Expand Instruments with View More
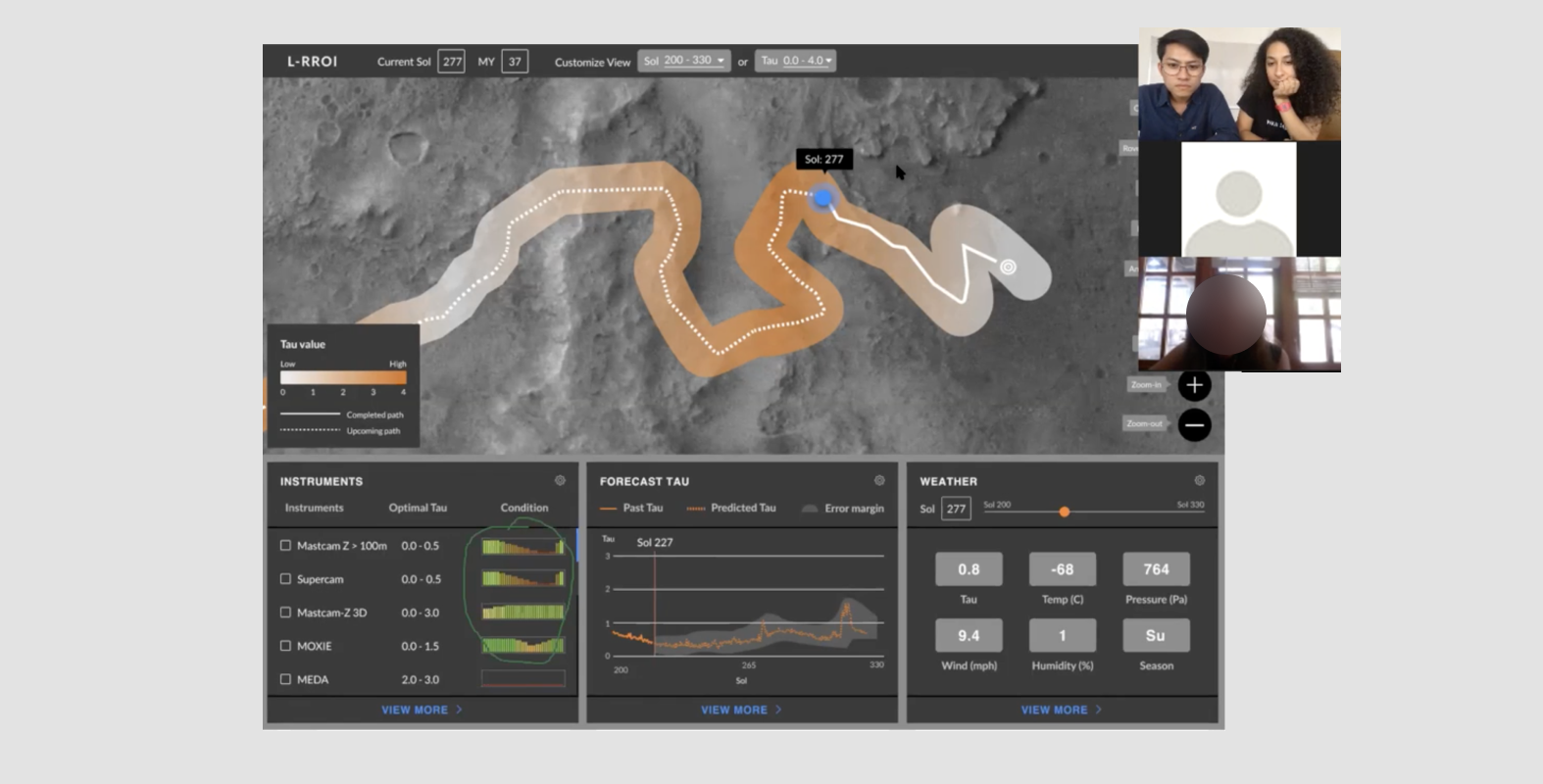Image resolution: width=1543 pixels, height=784 pixels. 422,710
